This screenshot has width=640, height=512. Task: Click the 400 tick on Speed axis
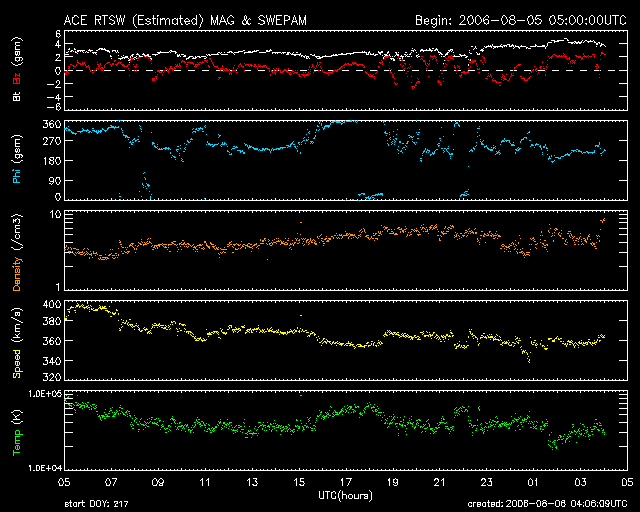point(50,303)
